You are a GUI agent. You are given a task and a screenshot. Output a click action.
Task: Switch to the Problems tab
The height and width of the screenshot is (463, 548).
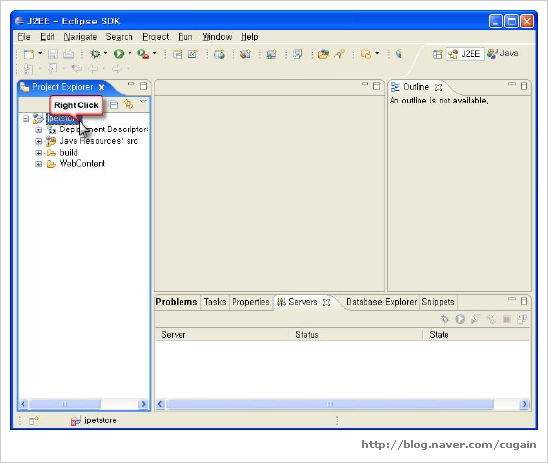[x=176, y=302]
